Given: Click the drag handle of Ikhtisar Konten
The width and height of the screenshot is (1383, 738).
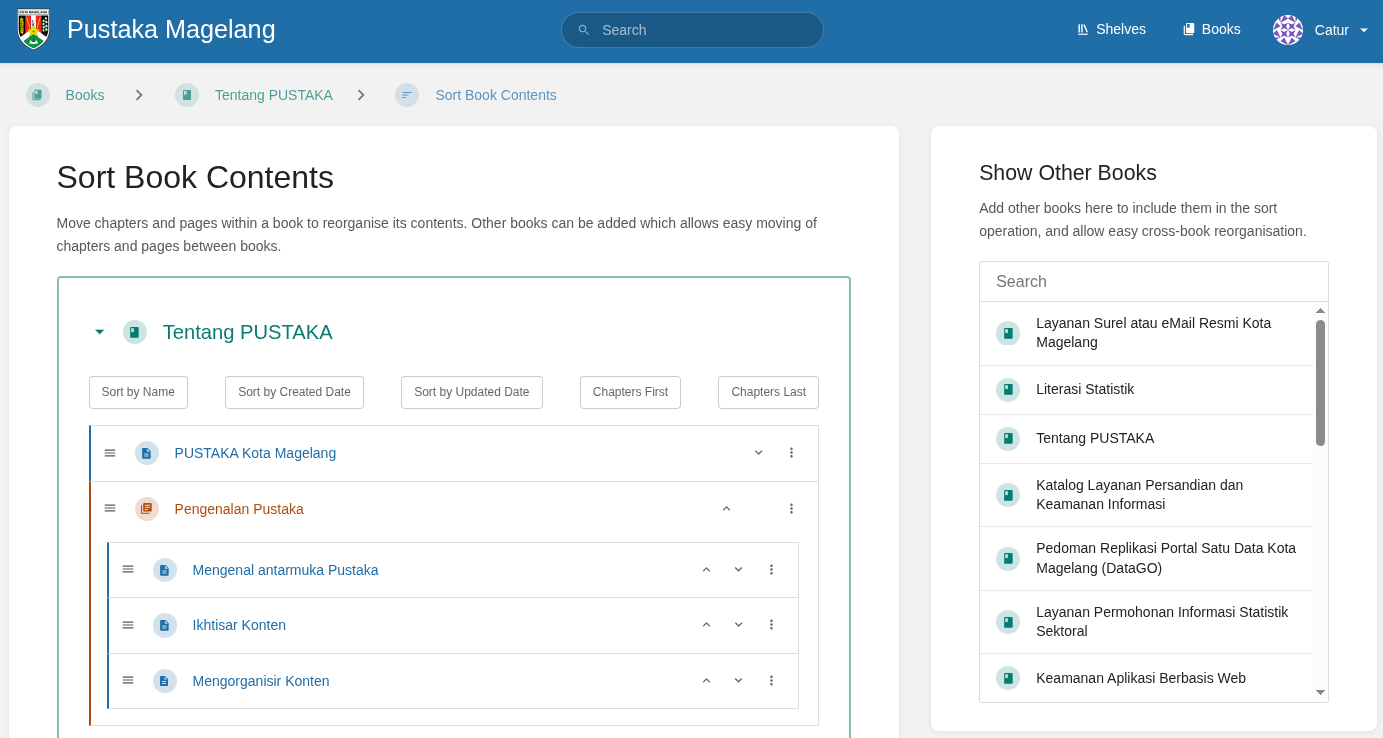Looking at the screenshot, I should click(x=128, y=625).
